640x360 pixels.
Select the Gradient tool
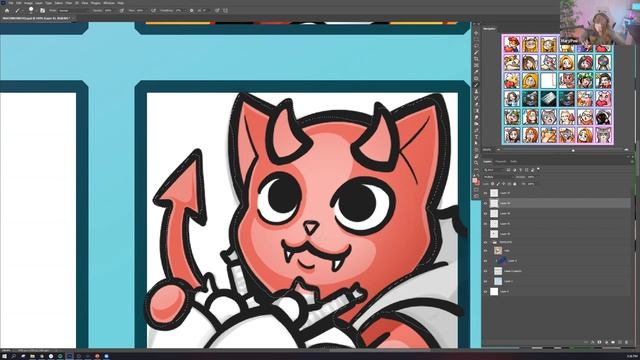pyautogui.click(x=476, y=111)
